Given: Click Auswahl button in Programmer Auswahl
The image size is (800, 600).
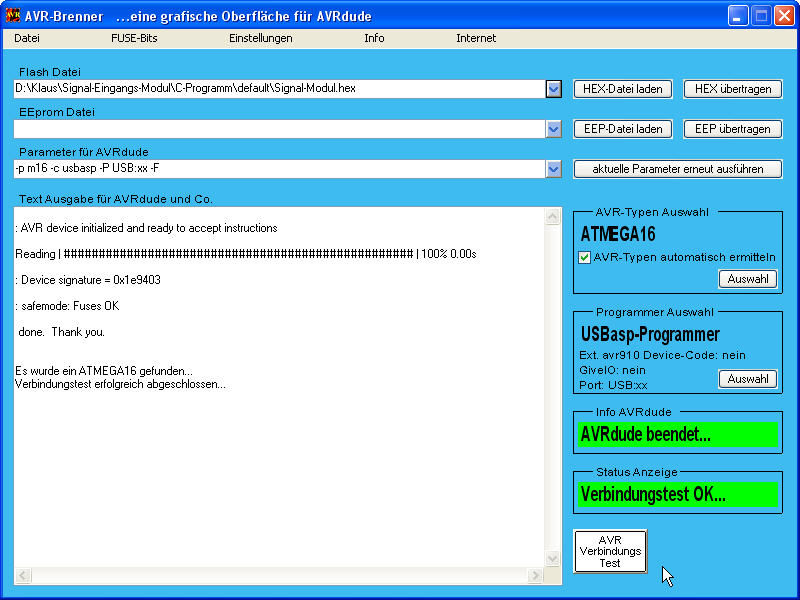Looking at the screenshot, I should click(x=748, y=379).
